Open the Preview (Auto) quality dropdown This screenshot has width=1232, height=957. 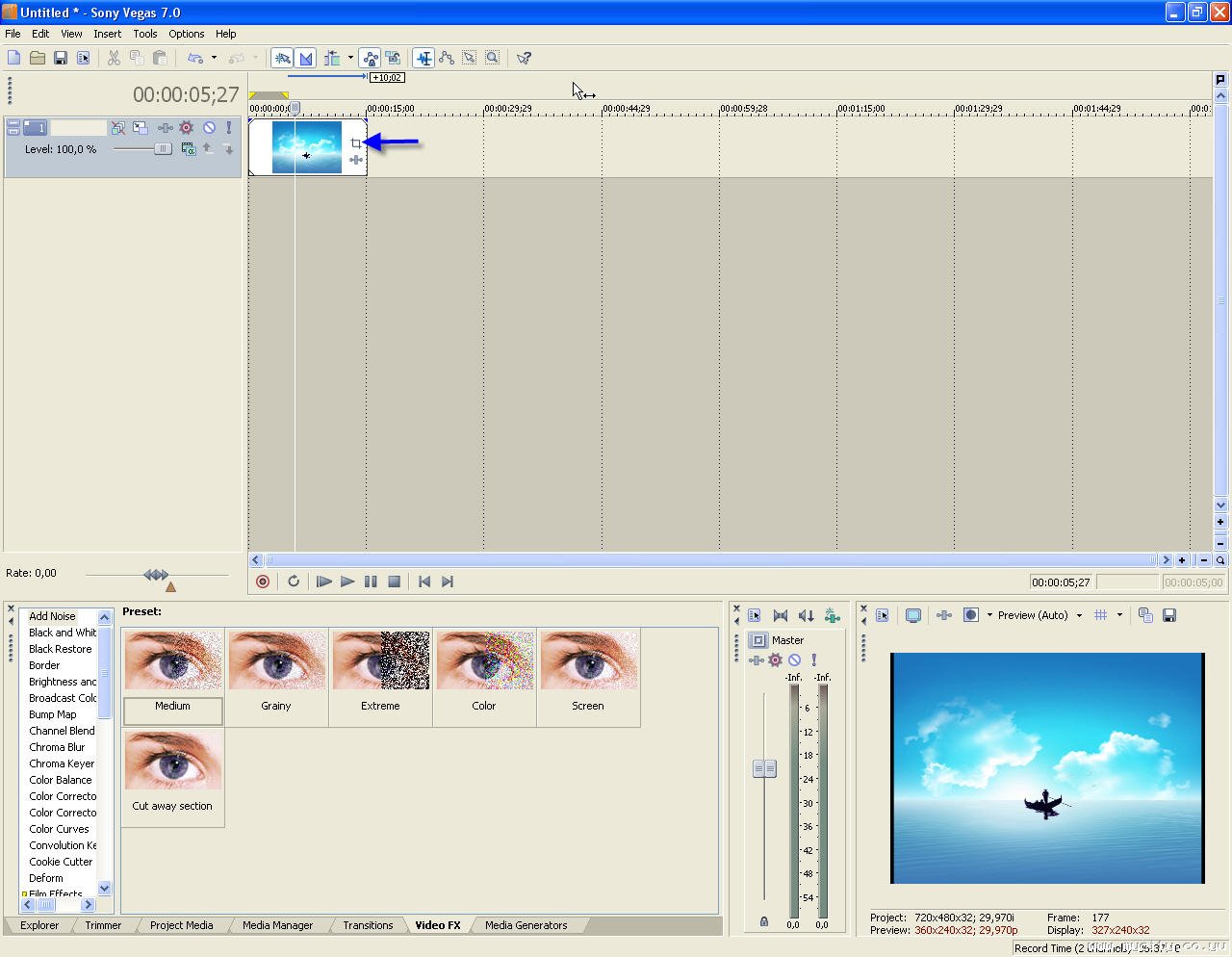coord(1079,615)
